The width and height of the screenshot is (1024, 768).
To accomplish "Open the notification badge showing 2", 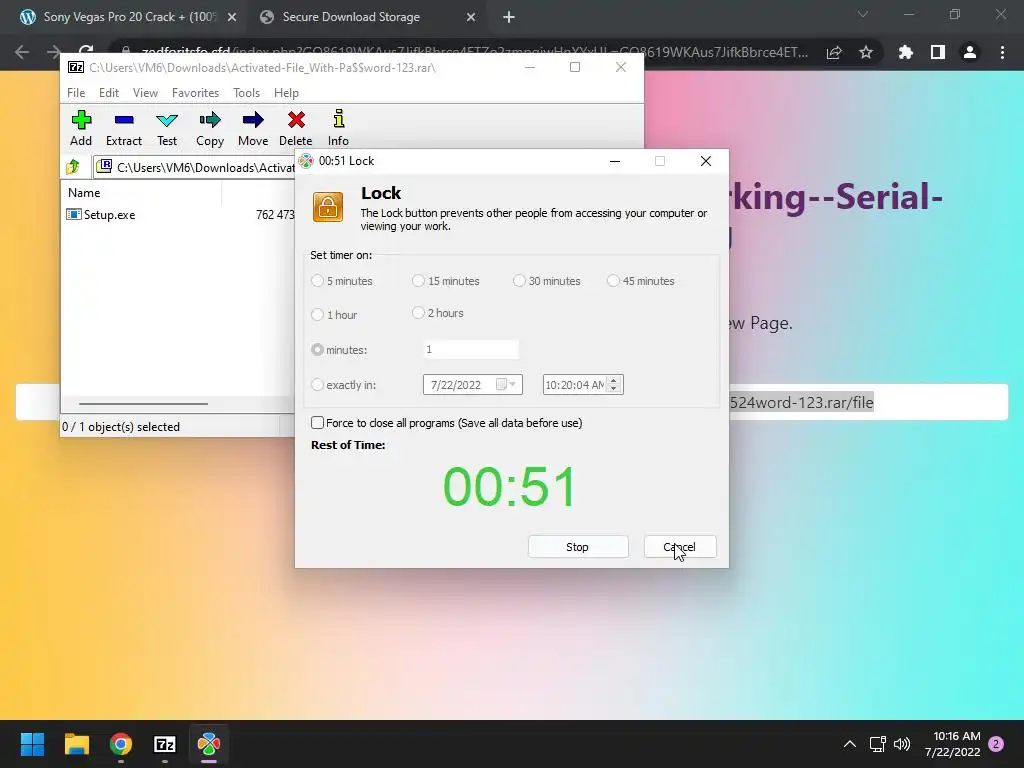I will (996, 744).
